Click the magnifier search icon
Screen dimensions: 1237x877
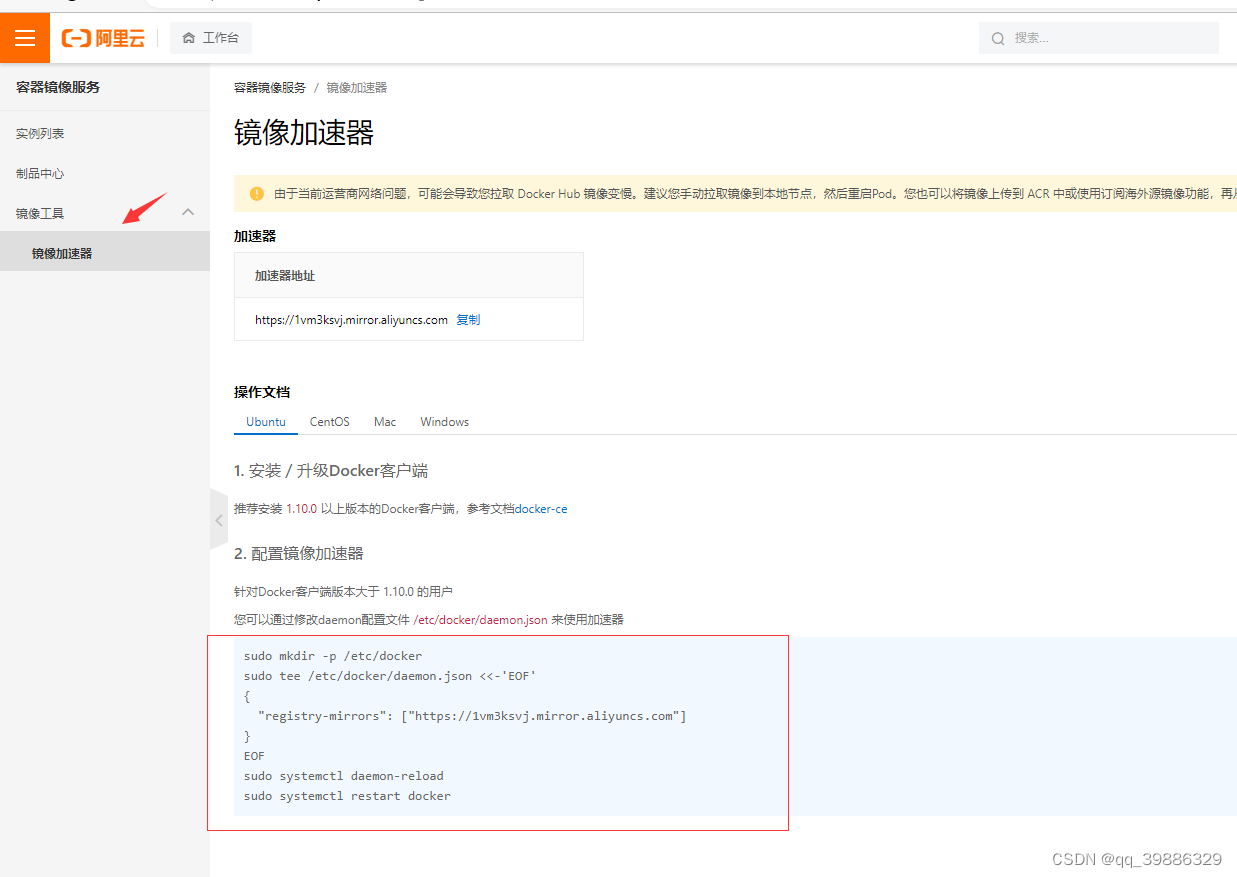[x=998, y=38]
